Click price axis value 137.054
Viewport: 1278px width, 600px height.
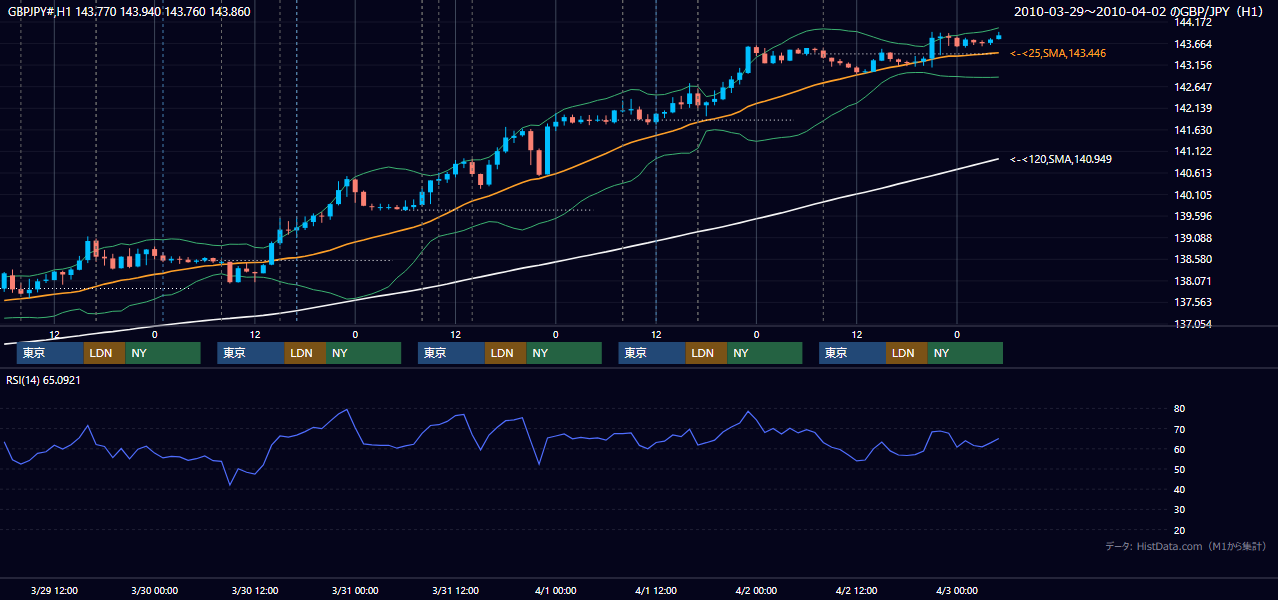(1195, 324)
